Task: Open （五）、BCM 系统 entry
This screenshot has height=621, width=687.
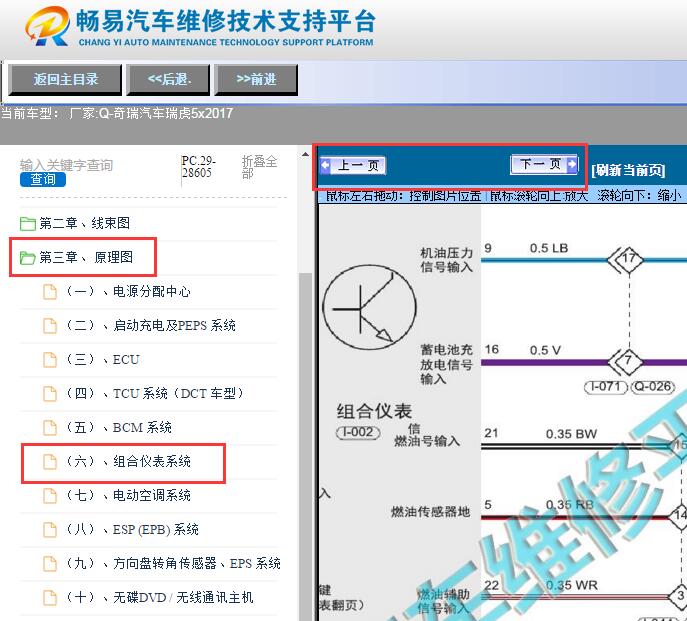Action: [118, 427]
